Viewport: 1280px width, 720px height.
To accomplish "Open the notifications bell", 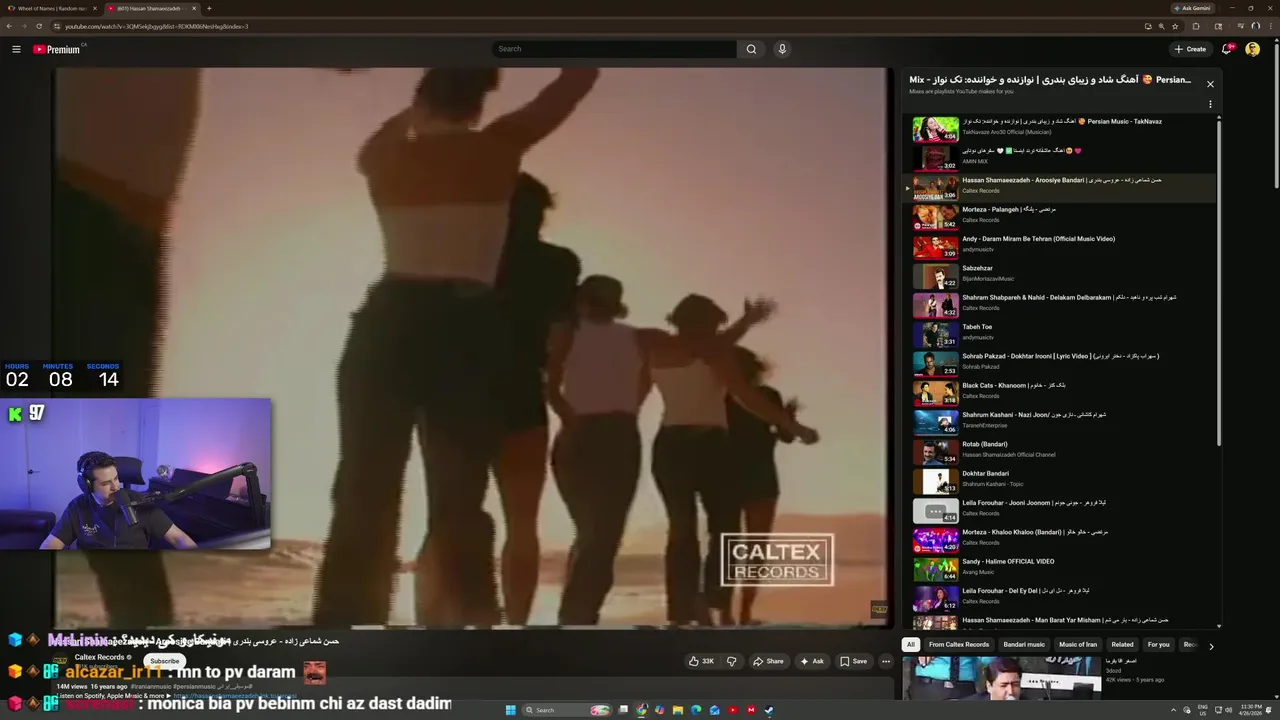I will coord(1227,49).
